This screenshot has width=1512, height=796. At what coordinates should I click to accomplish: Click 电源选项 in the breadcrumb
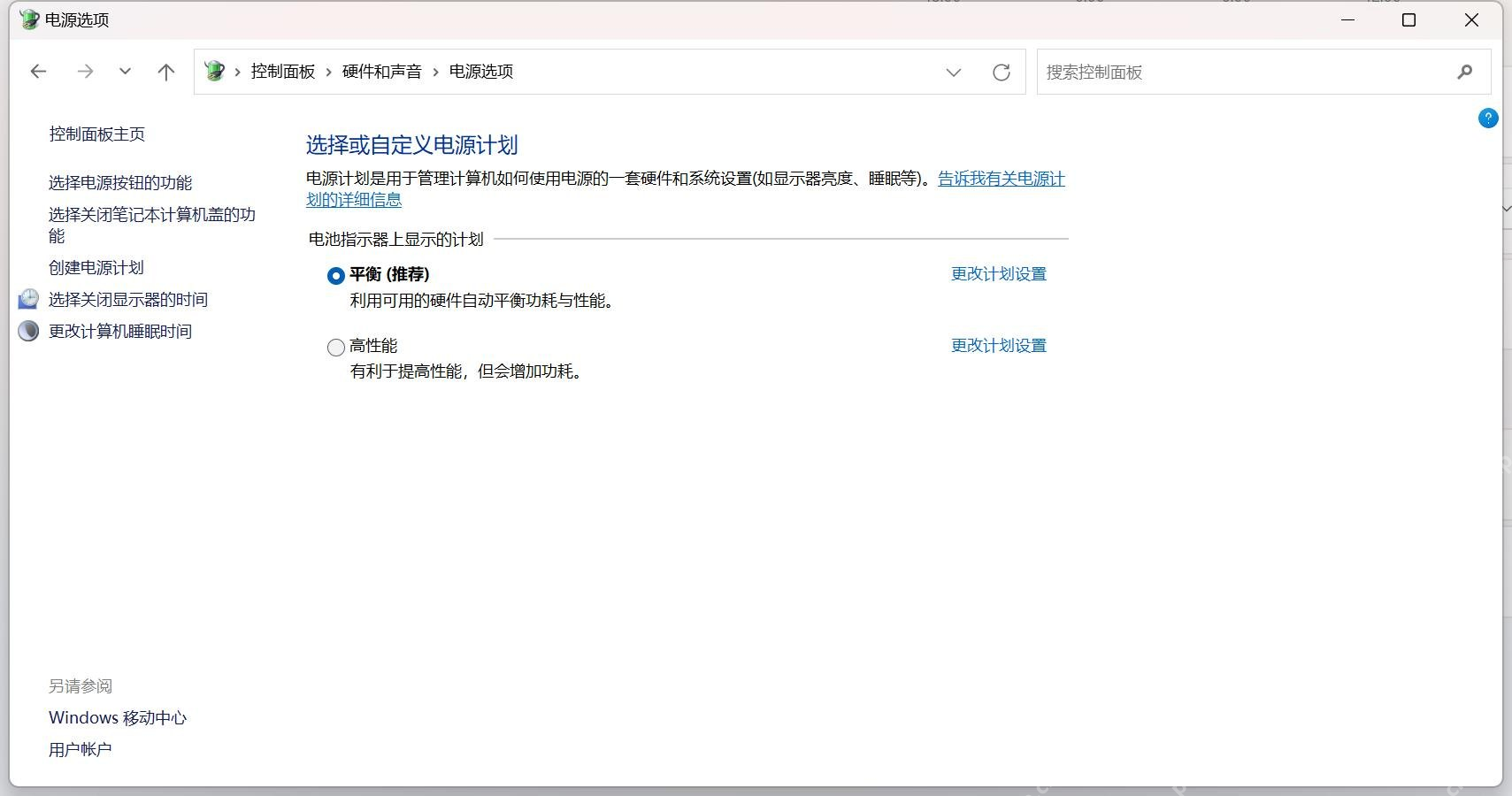tap(481, 72)
